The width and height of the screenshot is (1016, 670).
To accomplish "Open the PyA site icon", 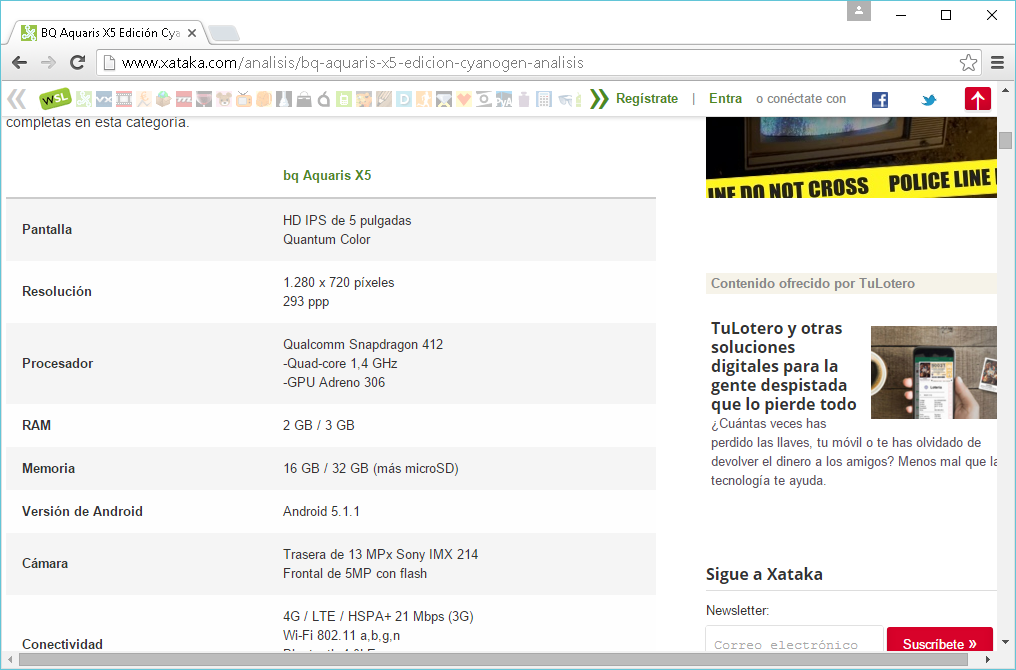I will (504, 99).
